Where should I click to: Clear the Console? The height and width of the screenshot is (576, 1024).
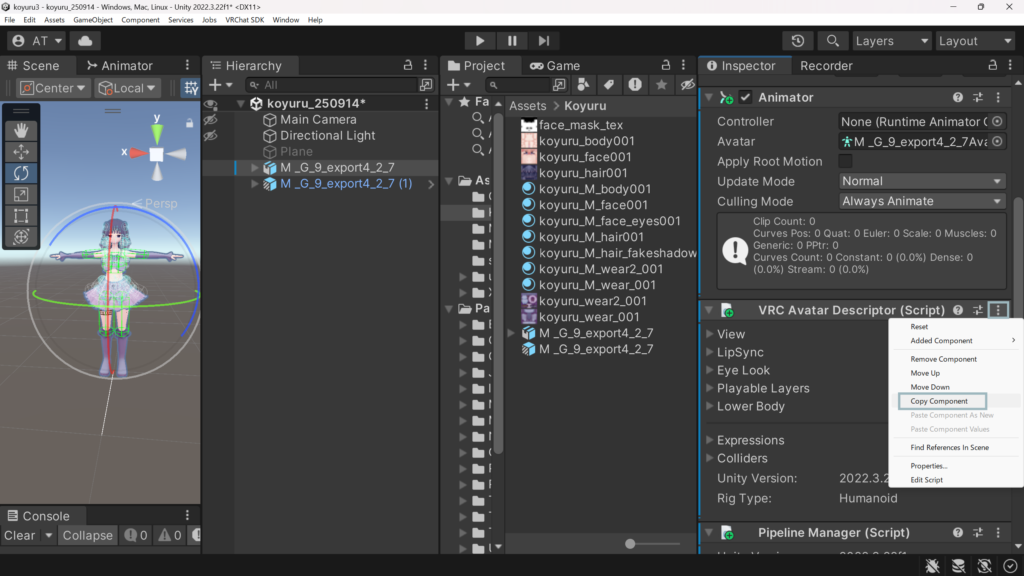[20, 536]
